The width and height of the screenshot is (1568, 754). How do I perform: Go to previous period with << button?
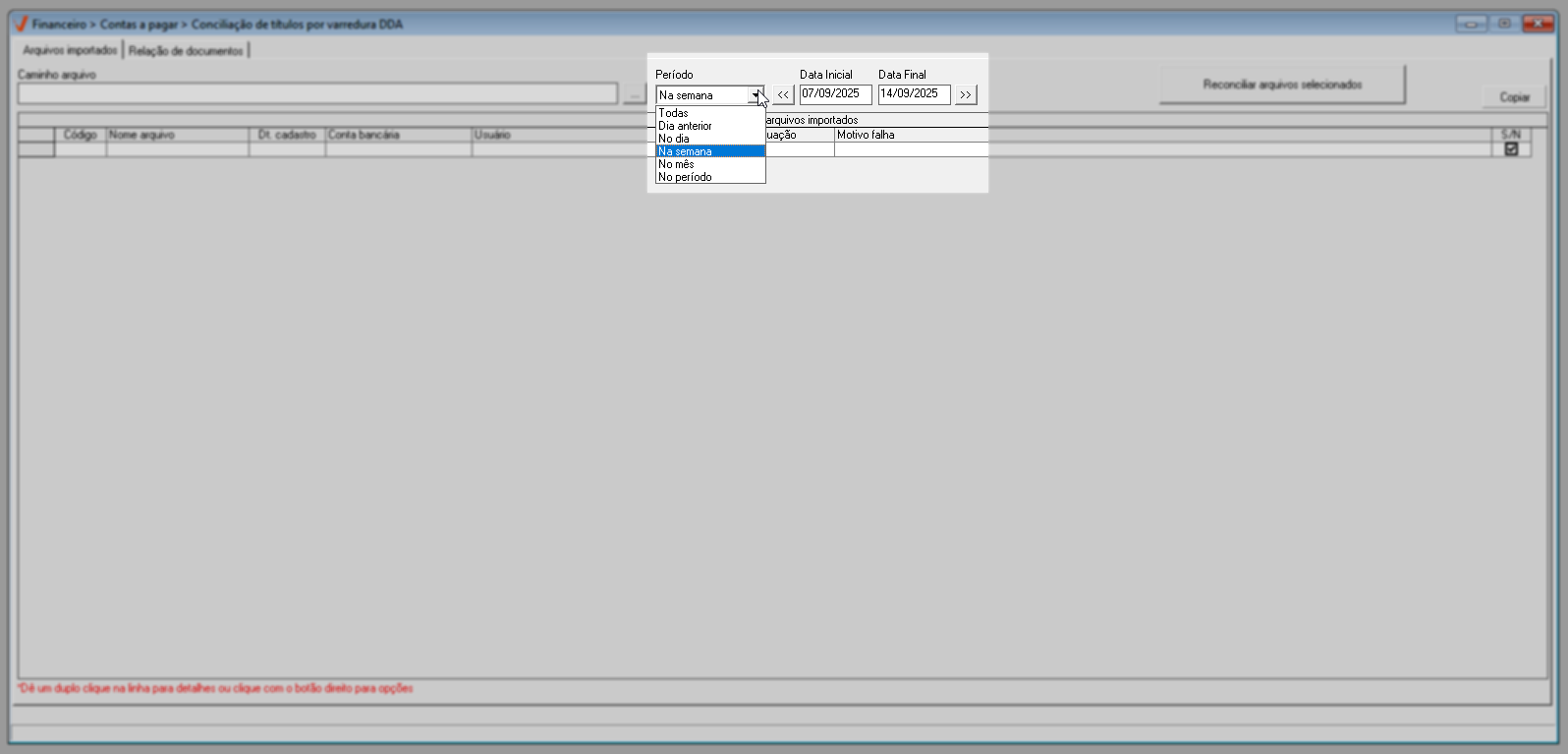pos(783,94)
